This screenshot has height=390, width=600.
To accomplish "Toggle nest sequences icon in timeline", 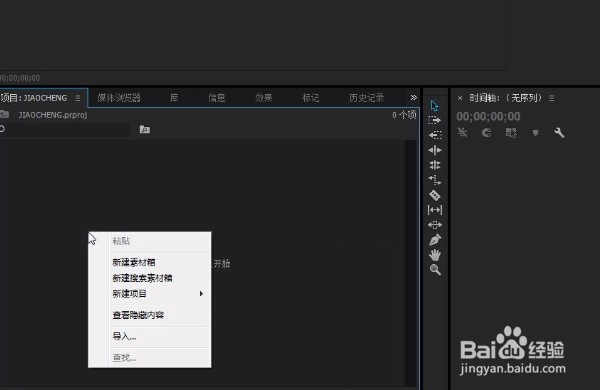I will [x=463, y=133].
